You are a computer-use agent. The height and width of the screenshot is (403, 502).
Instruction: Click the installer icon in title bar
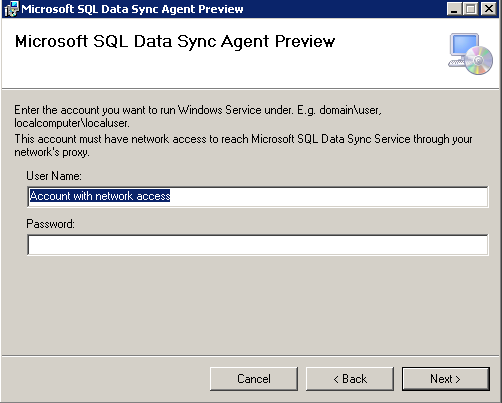point(11,9)
